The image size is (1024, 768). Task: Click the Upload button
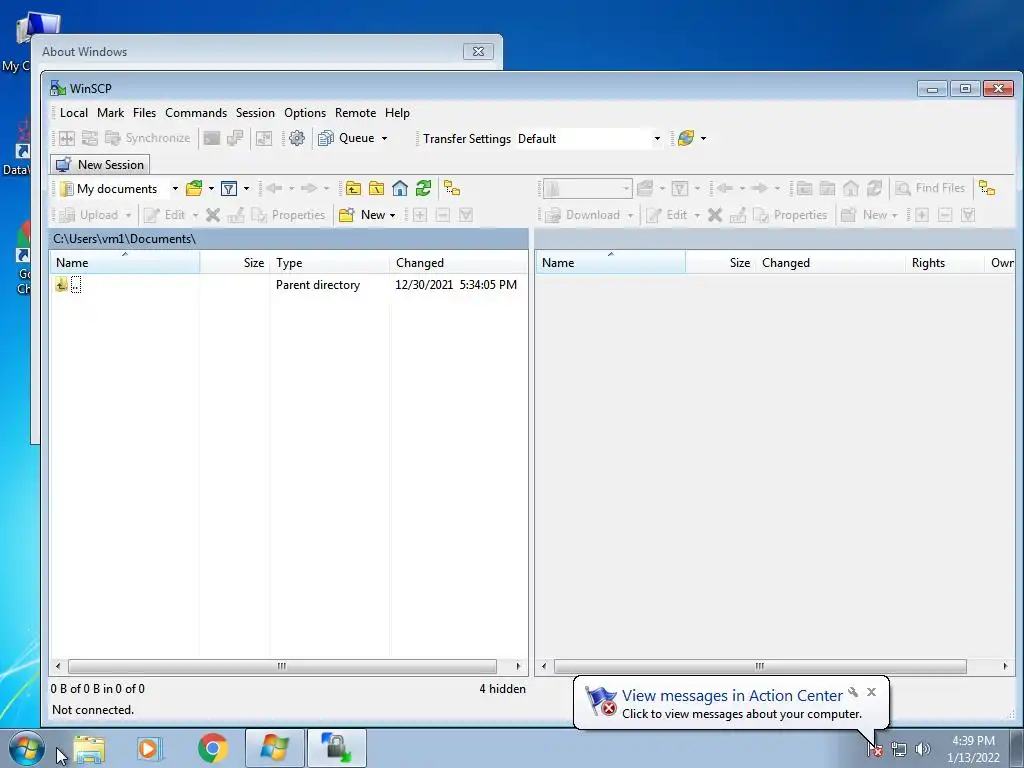pos(89,215)
